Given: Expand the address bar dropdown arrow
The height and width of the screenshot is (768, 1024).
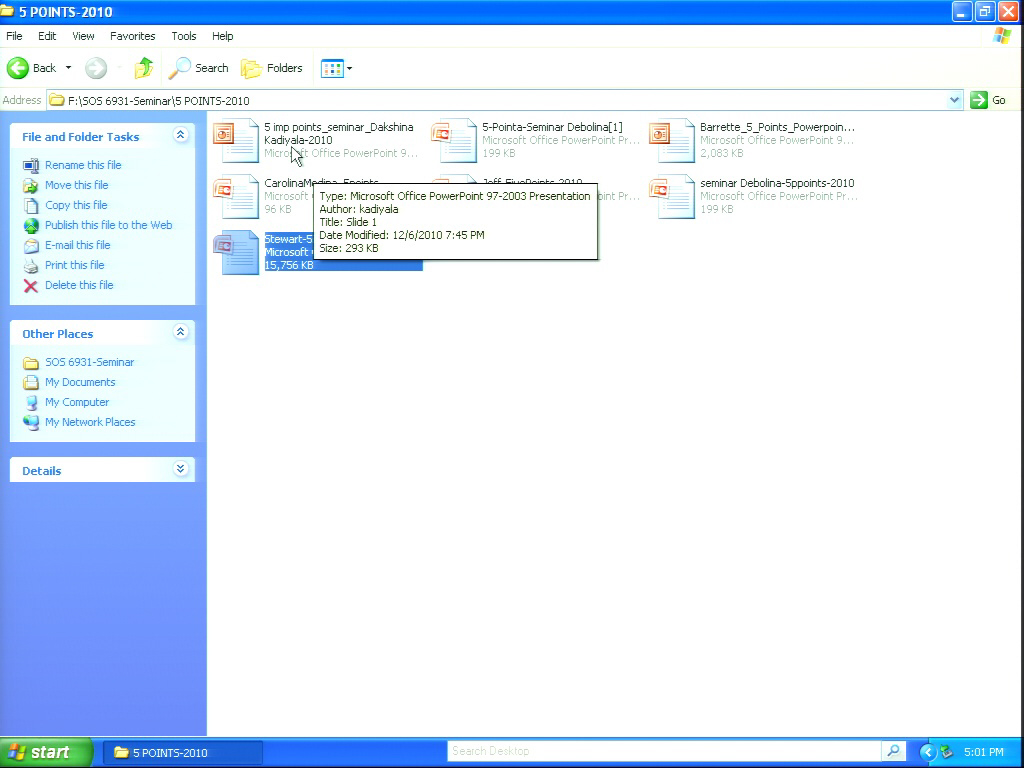Looking at the screenshot, I should click(954, 101).
